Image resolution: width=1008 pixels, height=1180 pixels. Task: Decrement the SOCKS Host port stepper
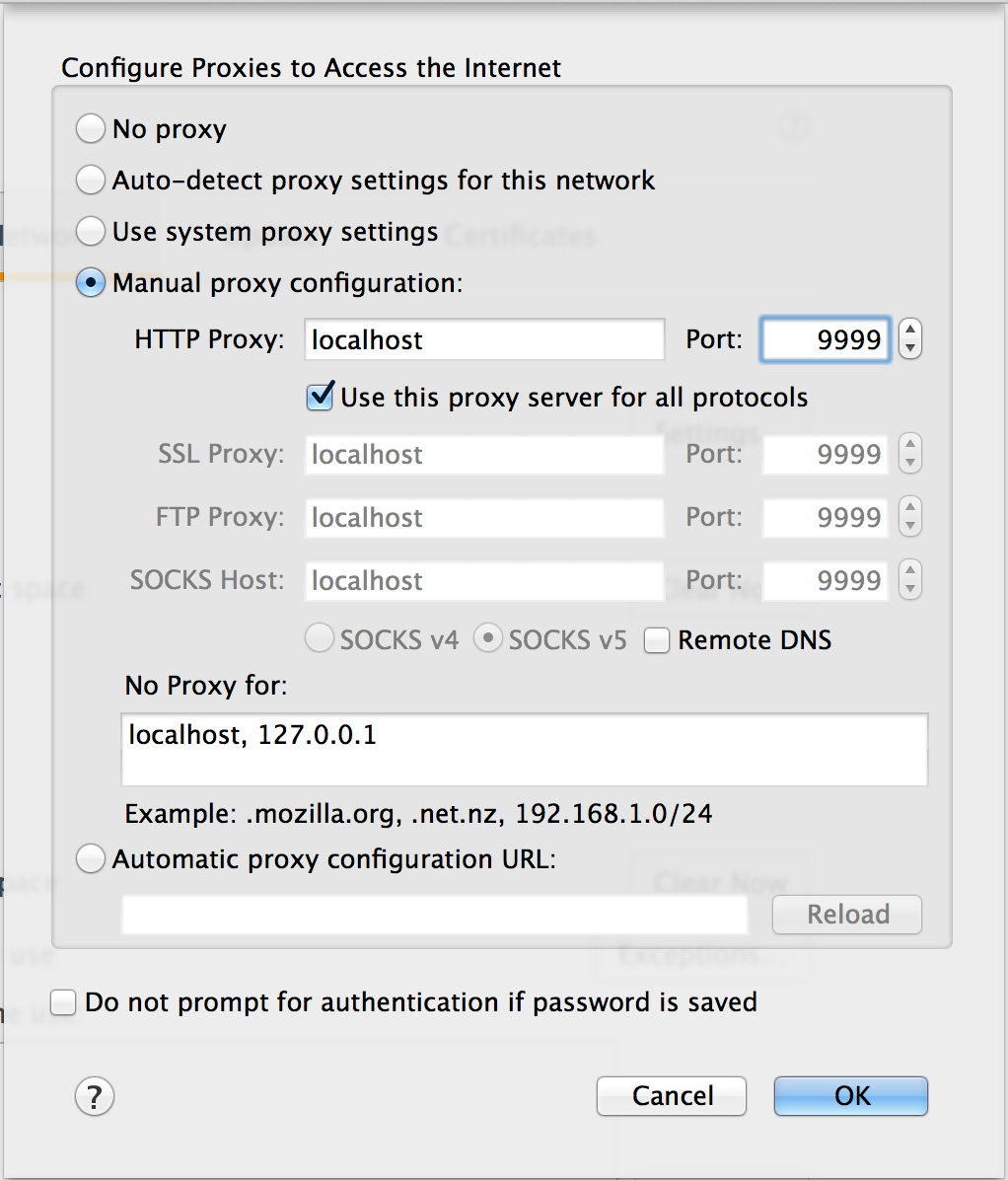[909, 589]
